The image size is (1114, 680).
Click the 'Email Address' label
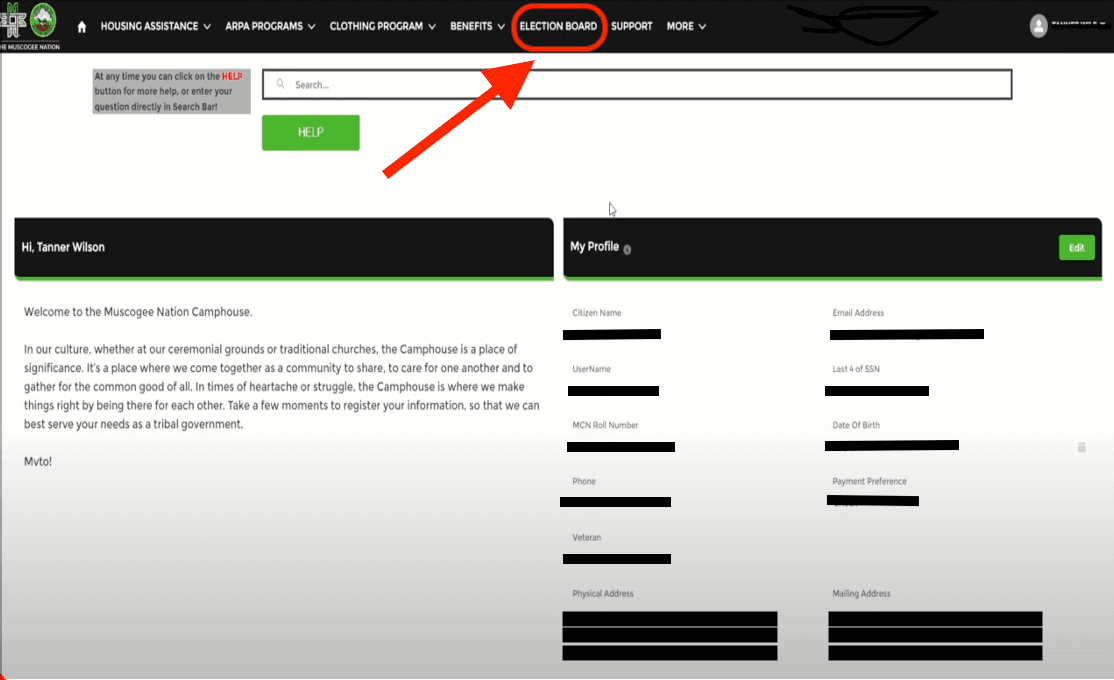pos(858,313)
